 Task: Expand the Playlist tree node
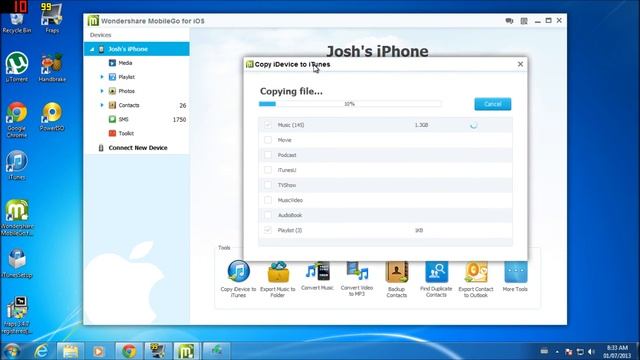click(x=102, y=77)
